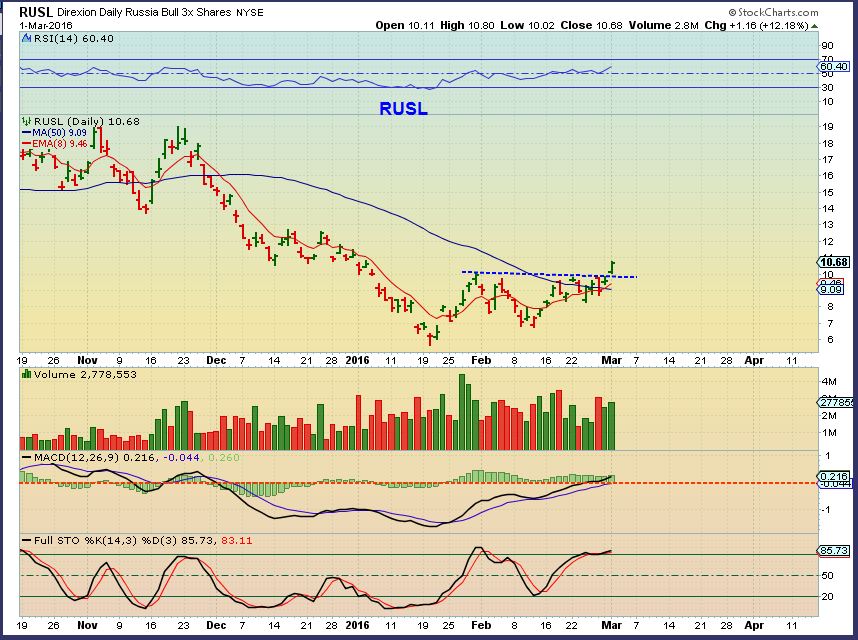Image resolution: width=858 pixels, height=640 pixels.
Task: Click the 9.09 moving average price tag
Action: tap(831, 289)
